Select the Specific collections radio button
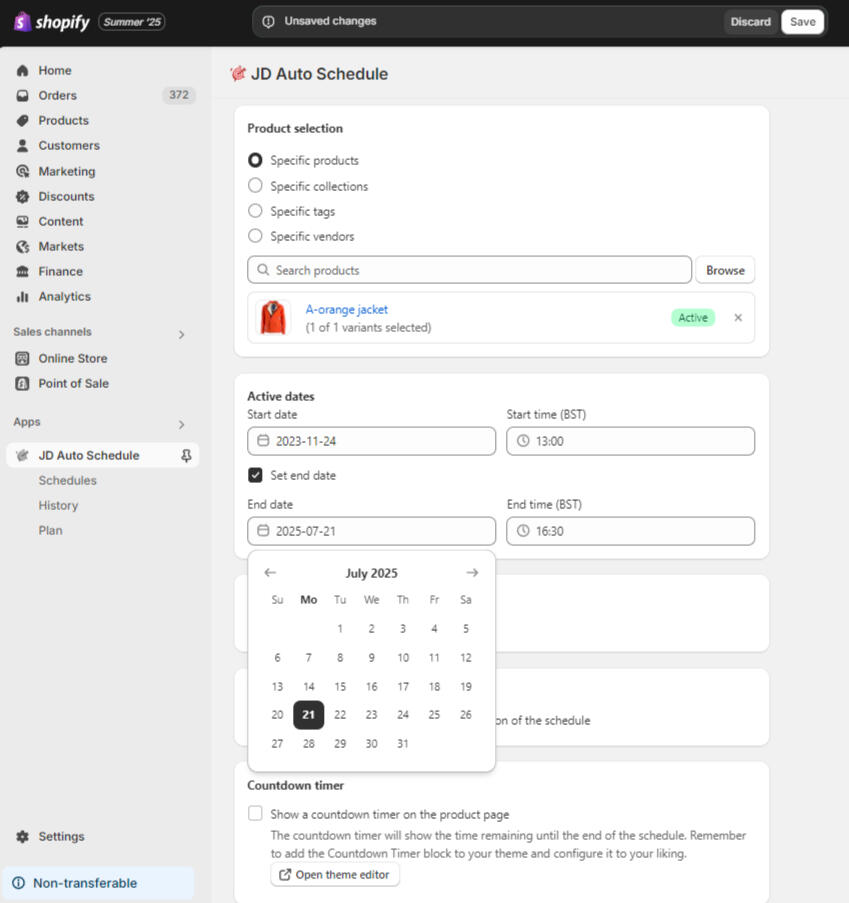This screenshot has width=849, height=903. pos(255,186)
